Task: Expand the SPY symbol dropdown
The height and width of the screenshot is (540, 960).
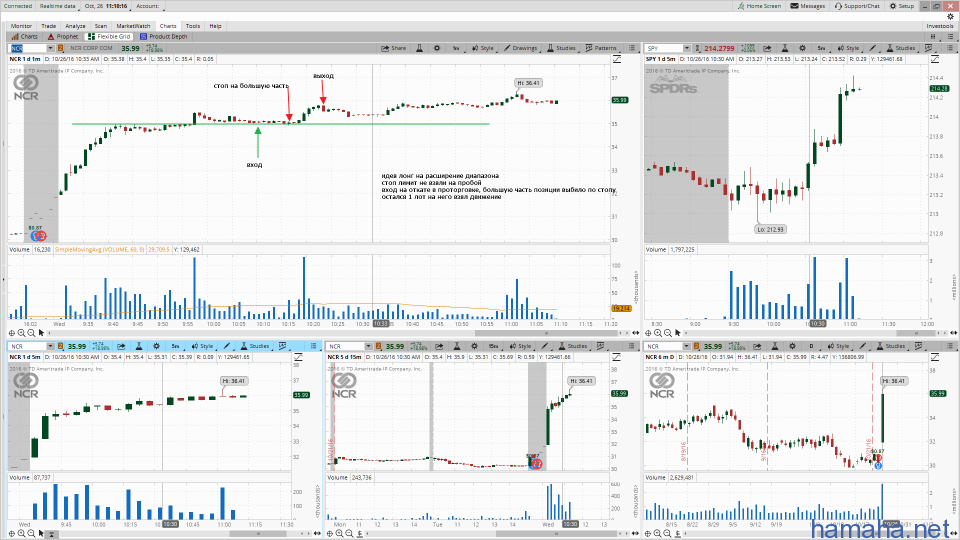Action: click(x=687, y=48)
